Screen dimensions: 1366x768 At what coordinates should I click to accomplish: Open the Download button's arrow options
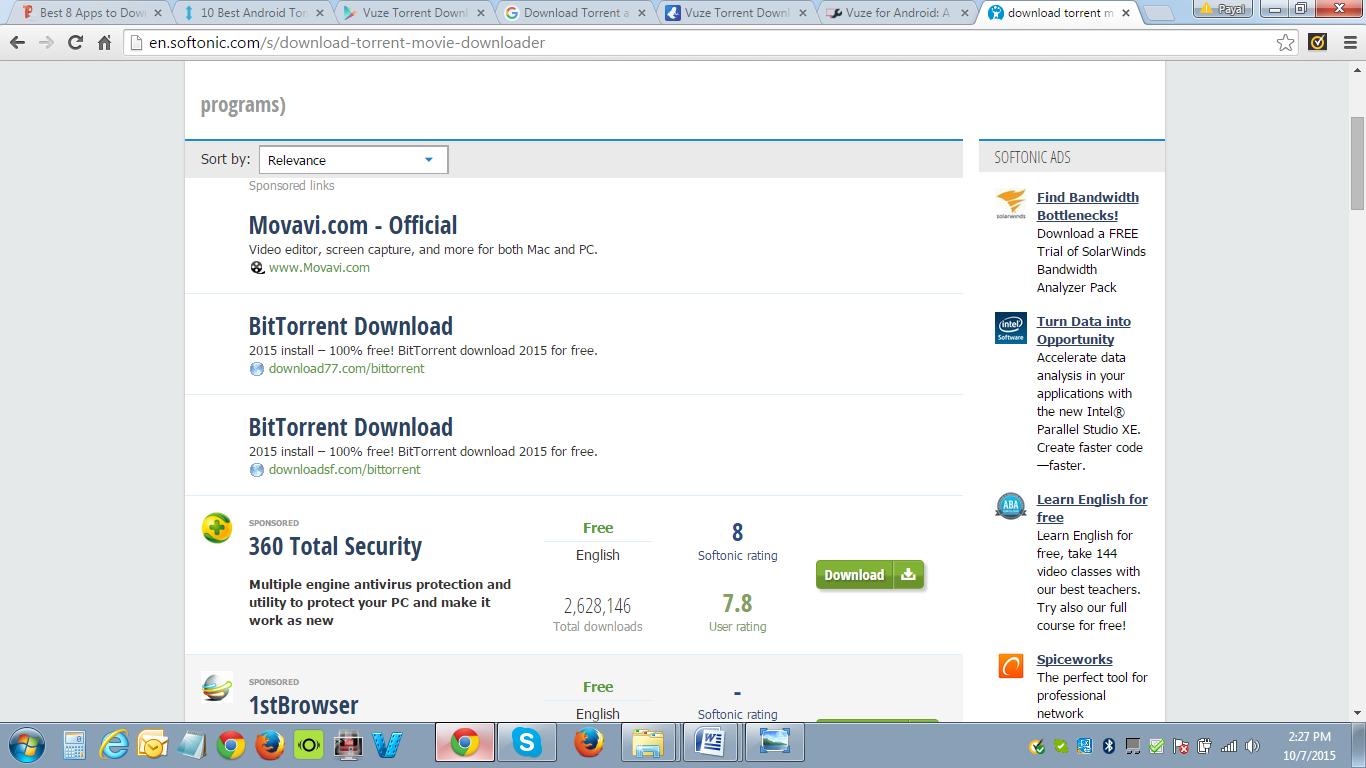(909, 575)
